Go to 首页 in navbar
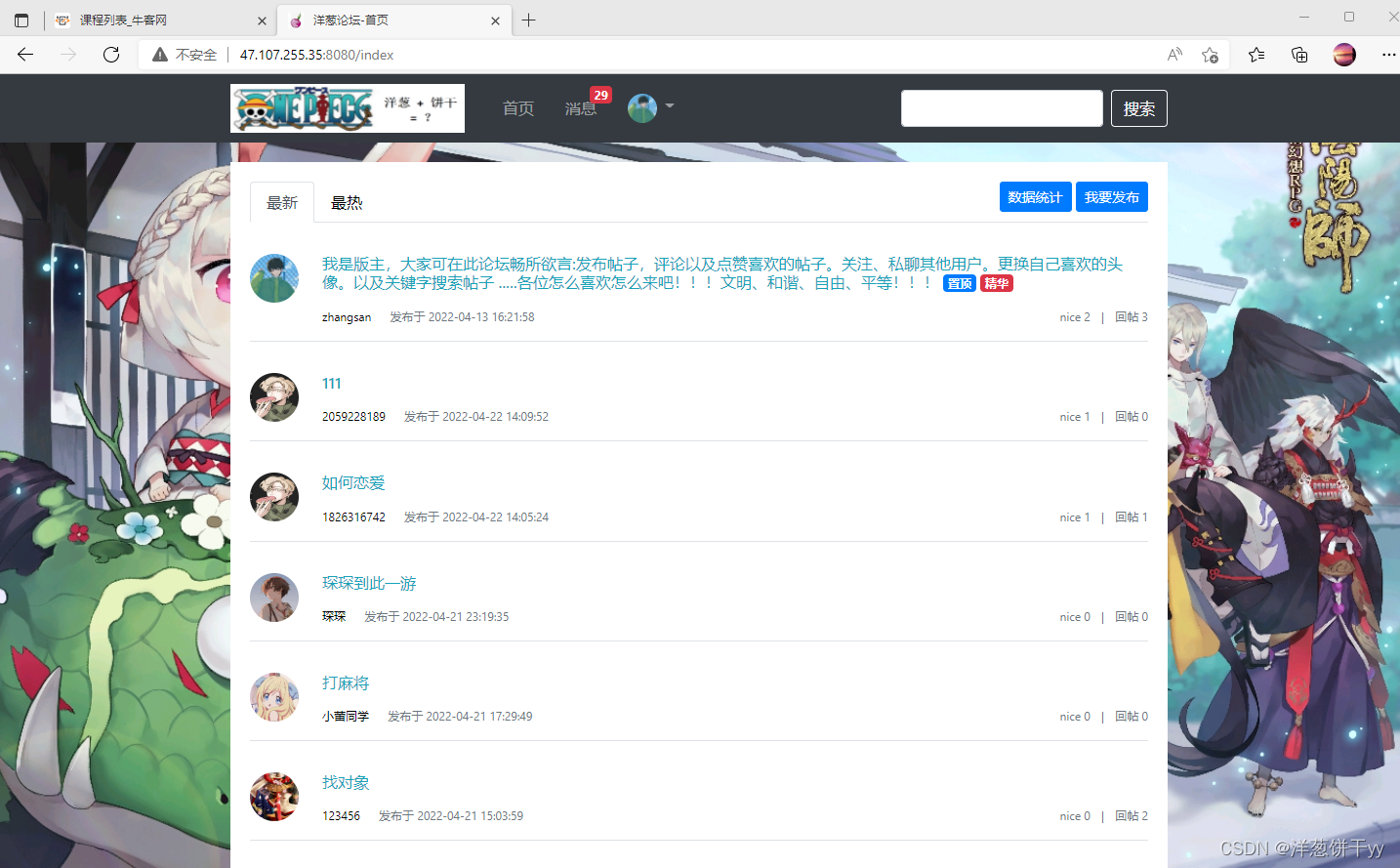The height and width of the screenshot is (868, 1400). click(x=518, y=108)
